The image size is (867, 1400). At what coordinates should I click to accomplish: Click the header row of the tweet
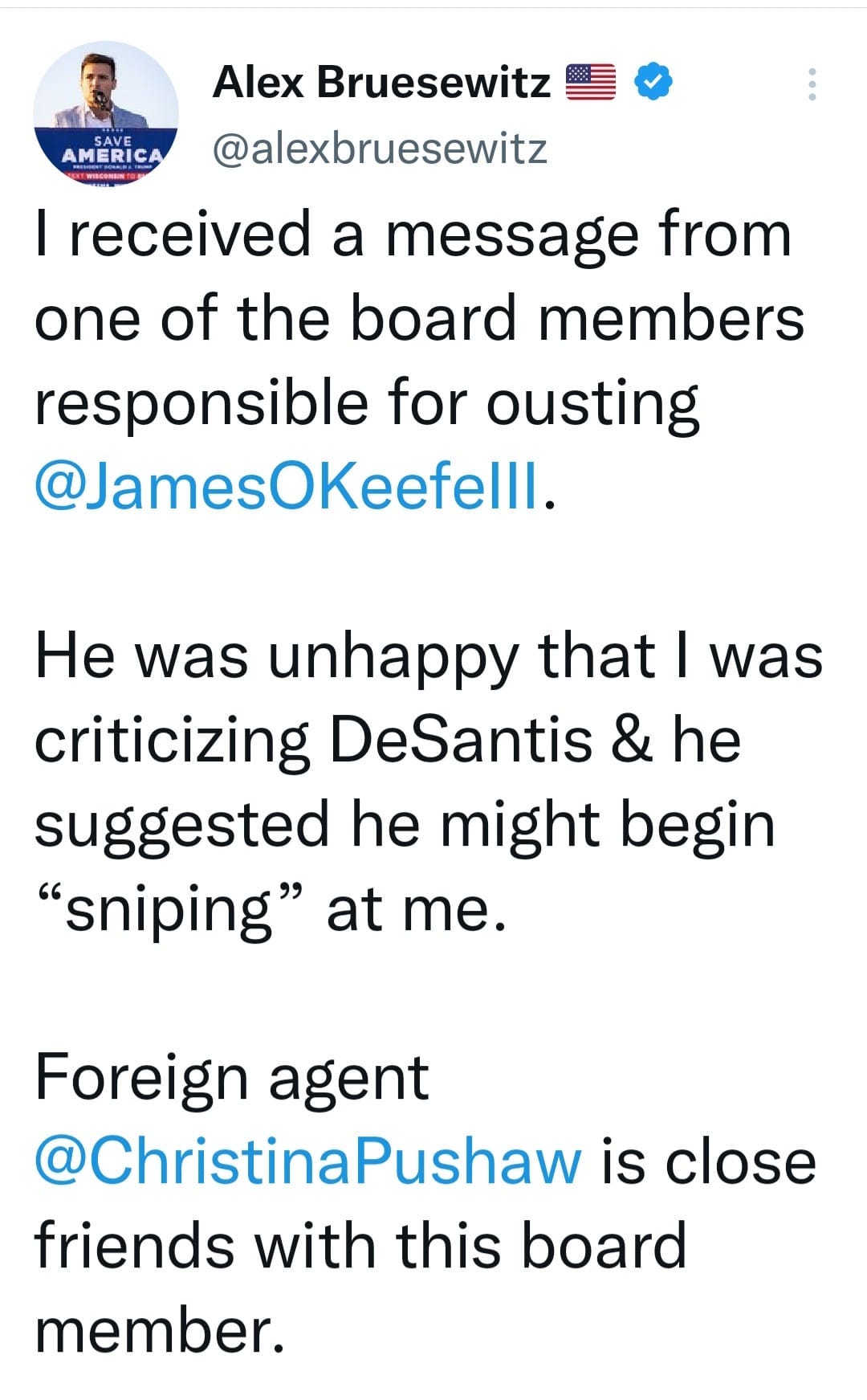coord(417,112)
